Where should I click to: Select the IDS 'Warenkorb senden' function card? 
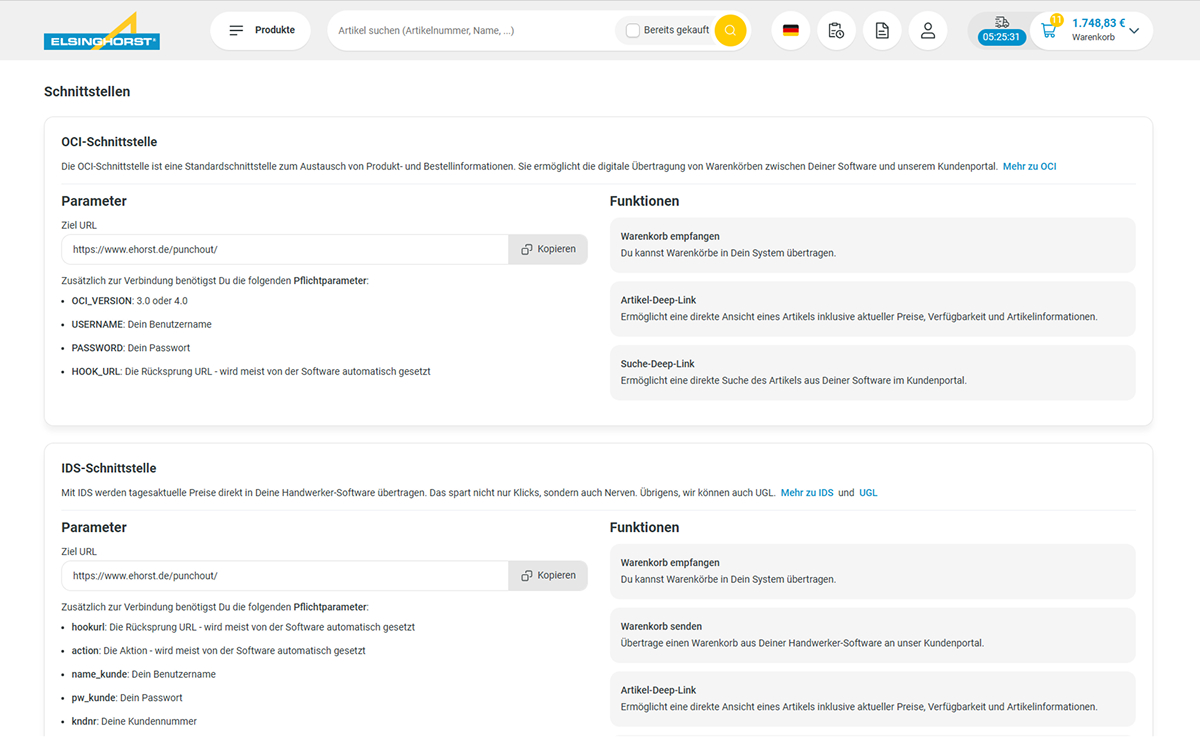pyautogui.click(x=872, y=634)
